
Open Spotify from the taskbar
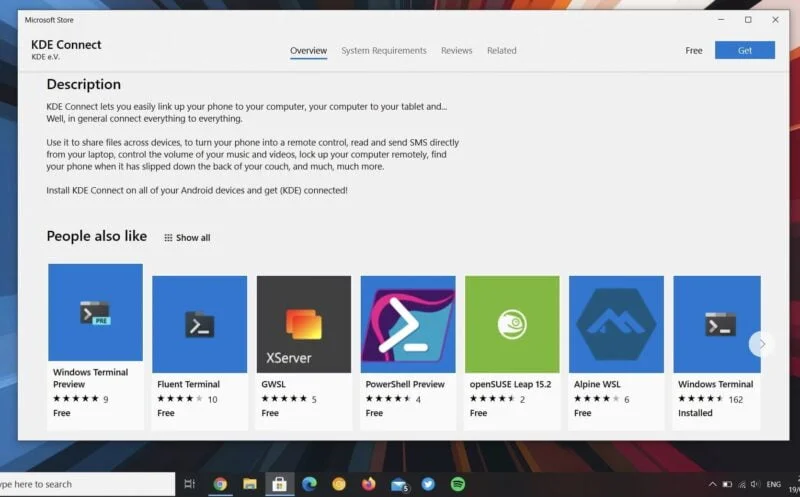click(x=458, y=484)
